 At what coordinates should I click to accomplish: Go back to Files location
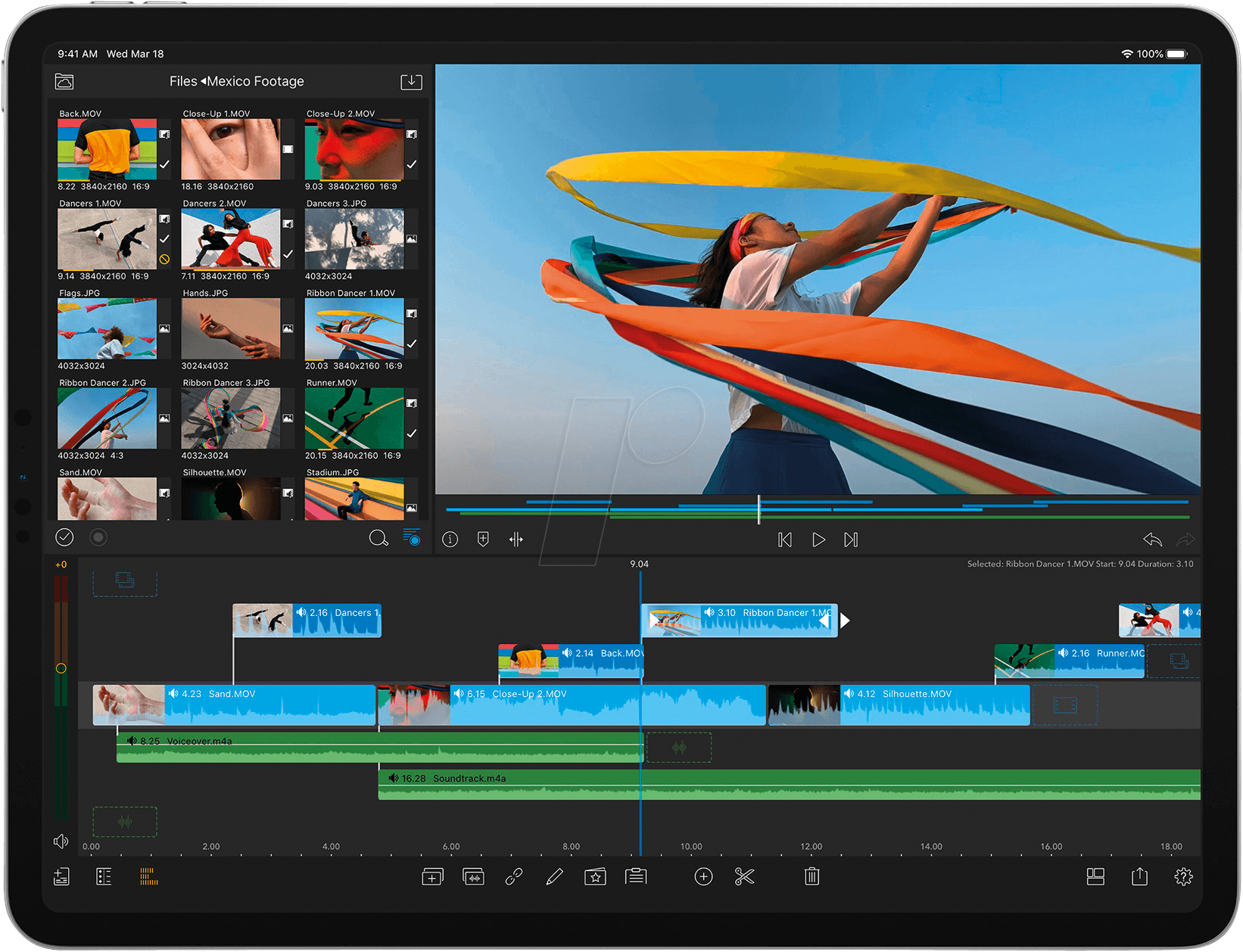point(183,81)
